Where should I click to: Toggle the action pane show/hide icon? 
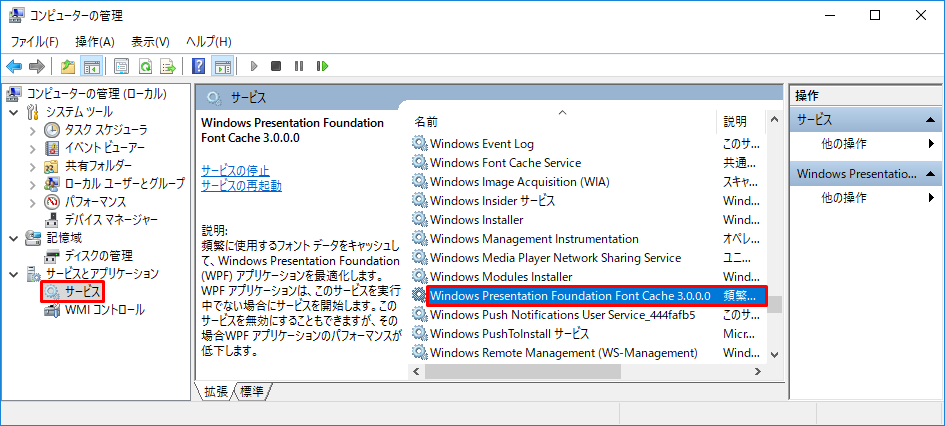pyautogui.click(x=223, y=66)
